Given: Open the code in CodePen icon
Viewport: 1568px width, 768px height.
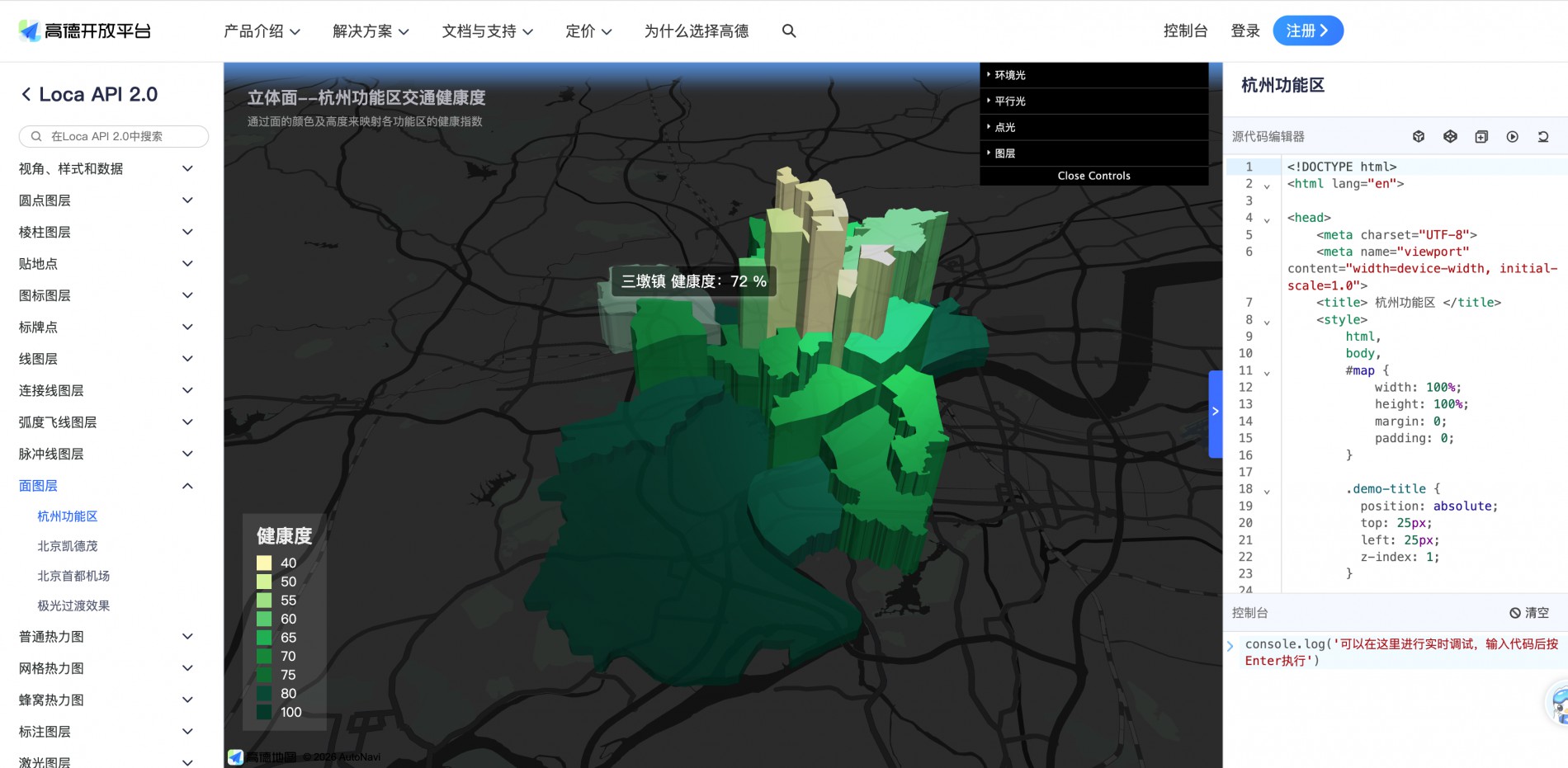Looking at the screenshot, I should click(x=1450, y=137).
